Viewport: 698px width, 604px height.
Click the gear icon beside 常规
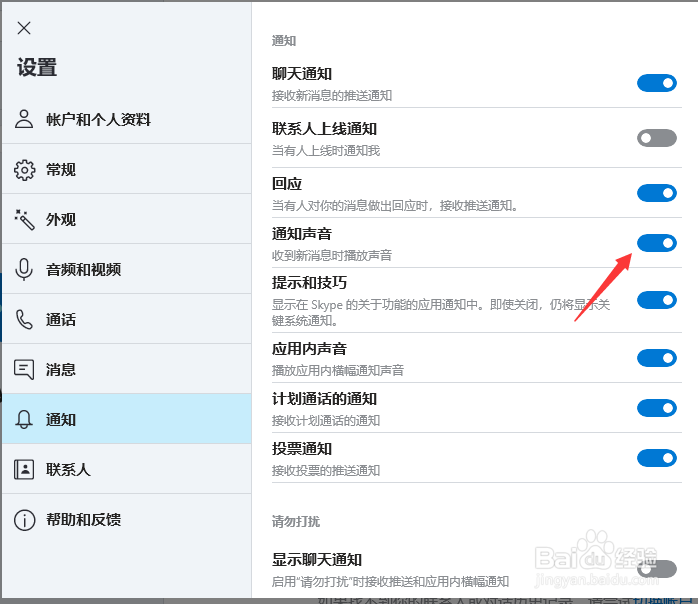pyautogui.click(x=25, y=170)
